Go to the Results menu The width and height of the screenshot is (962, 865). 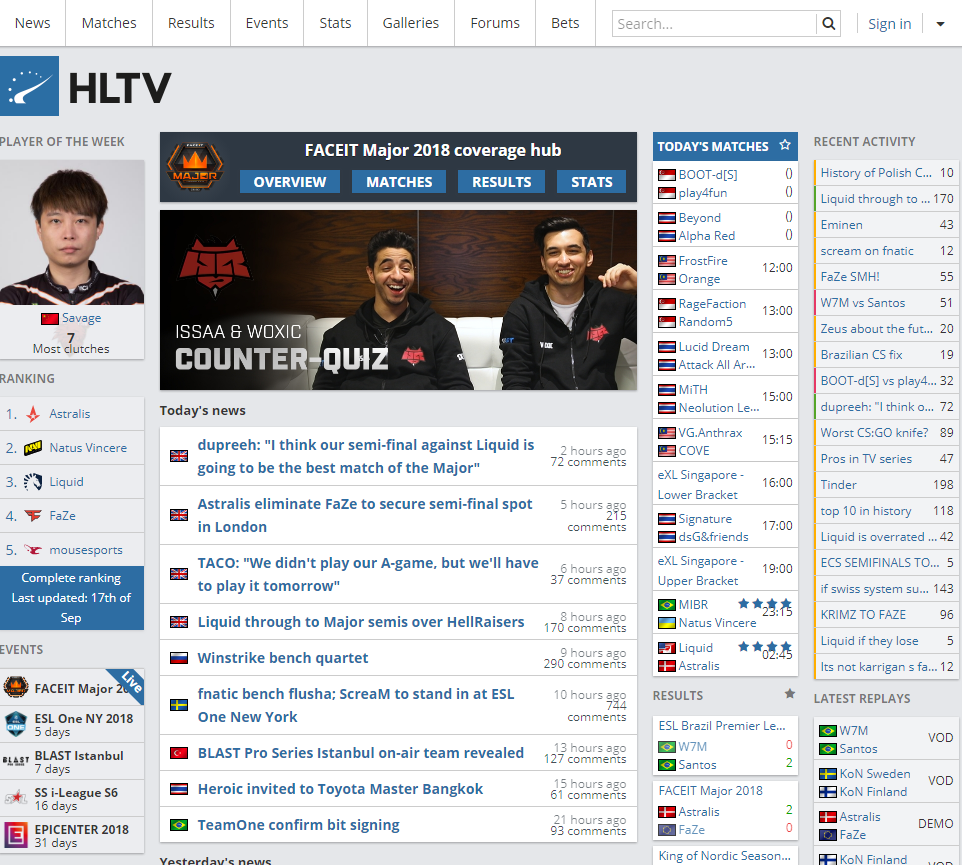point(191,23)
